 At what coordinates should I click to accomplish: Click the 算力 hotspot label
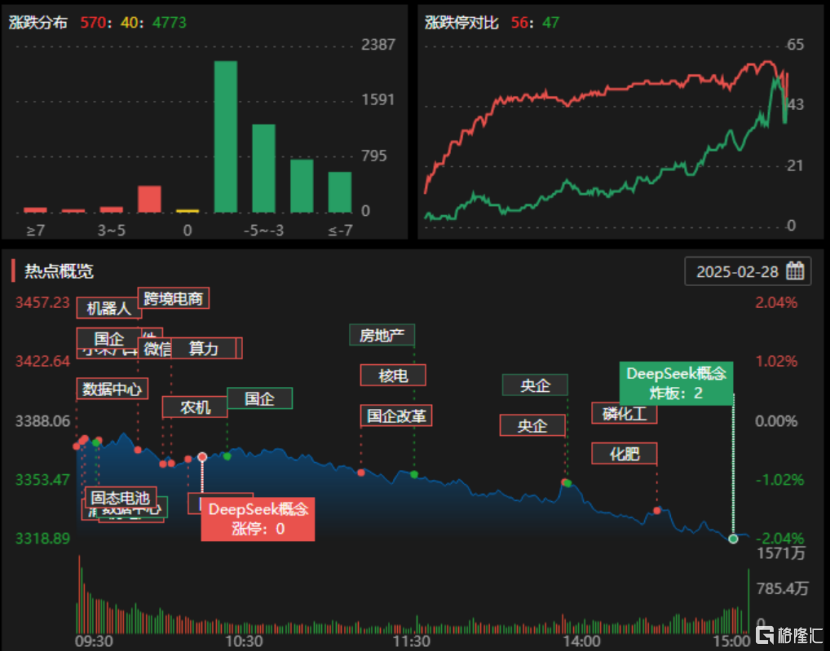203,348
